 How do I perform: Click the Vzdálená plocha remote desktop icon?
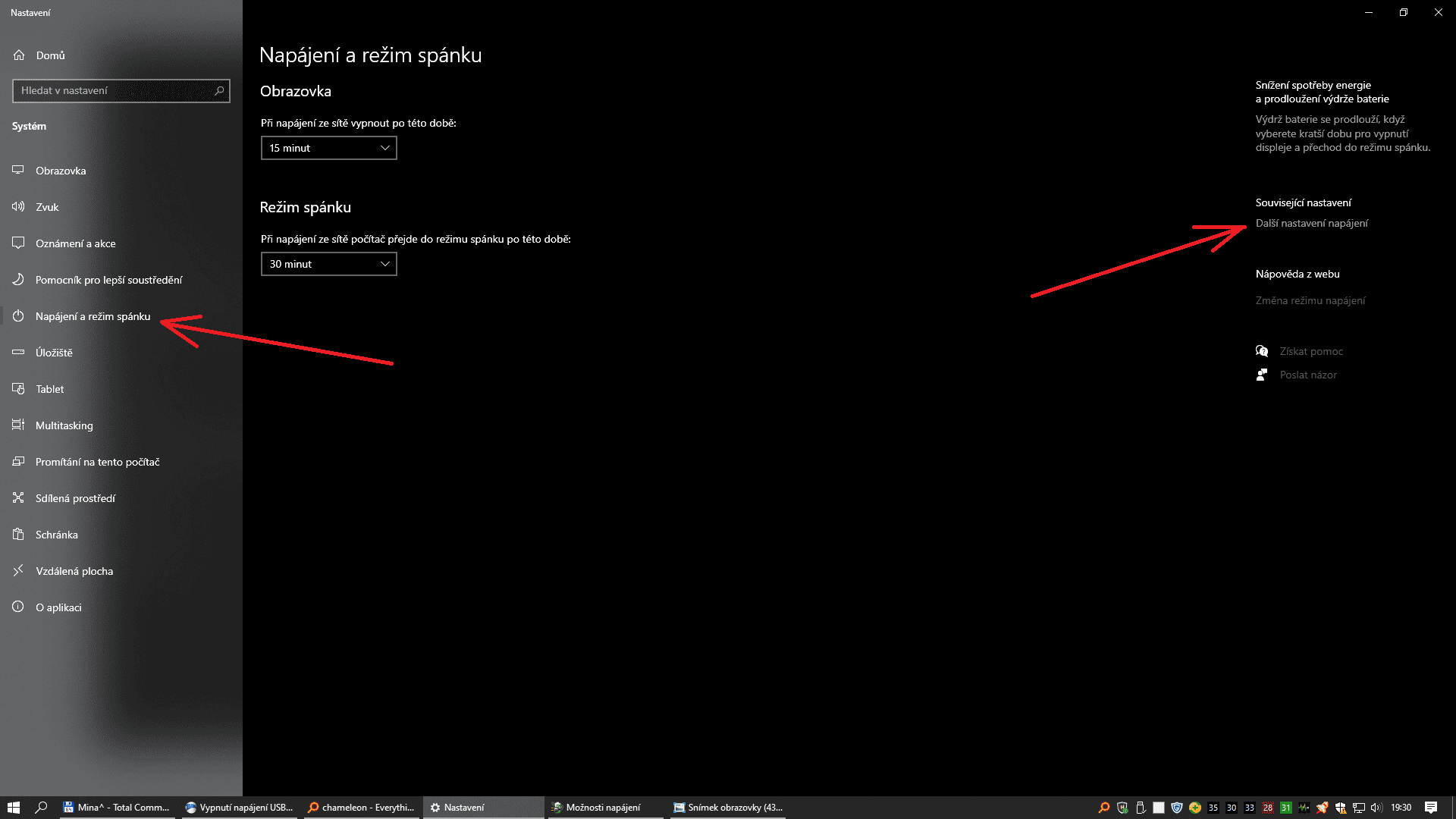click(x=18, y=571)
